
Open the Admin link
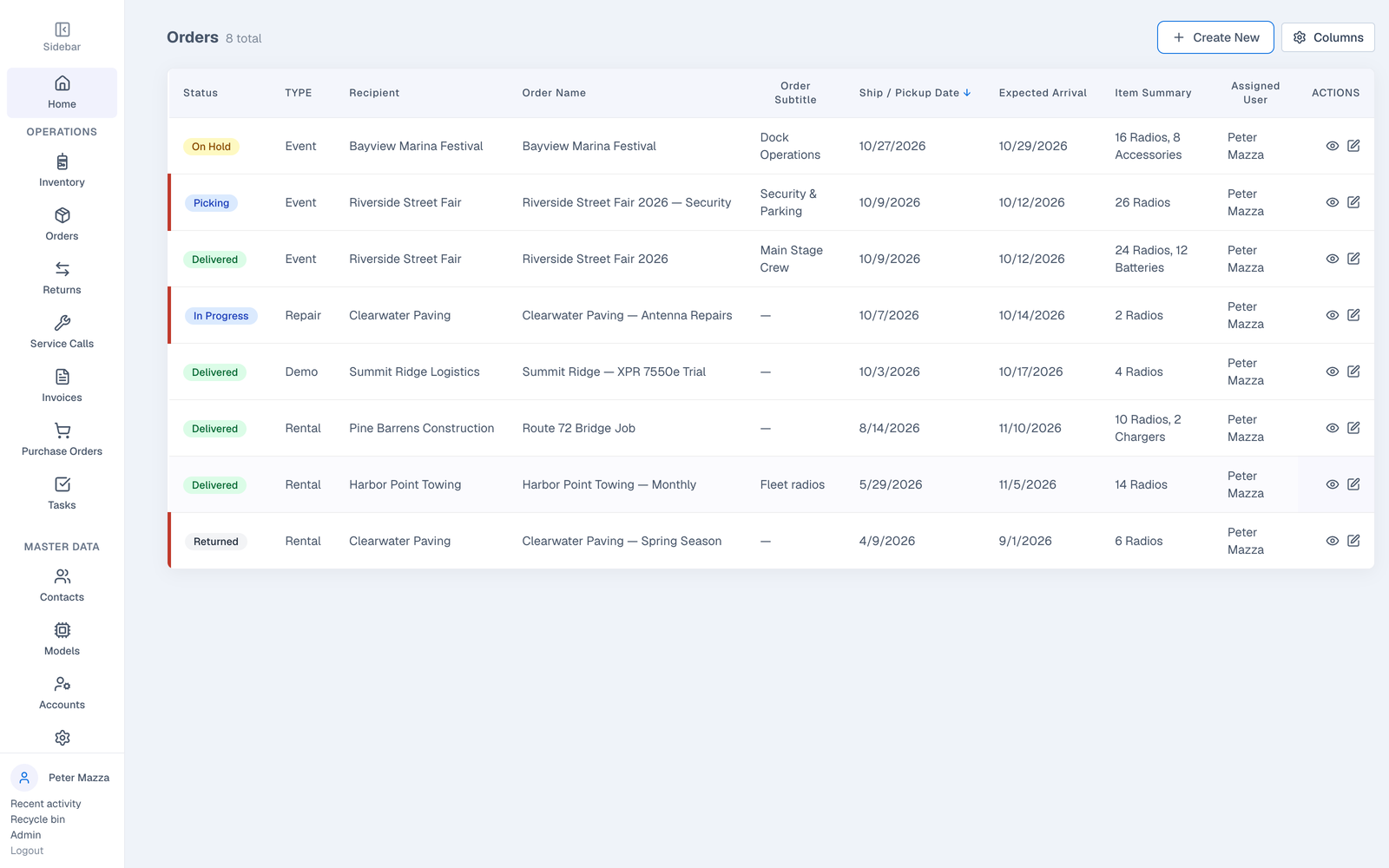pos(25,835)
